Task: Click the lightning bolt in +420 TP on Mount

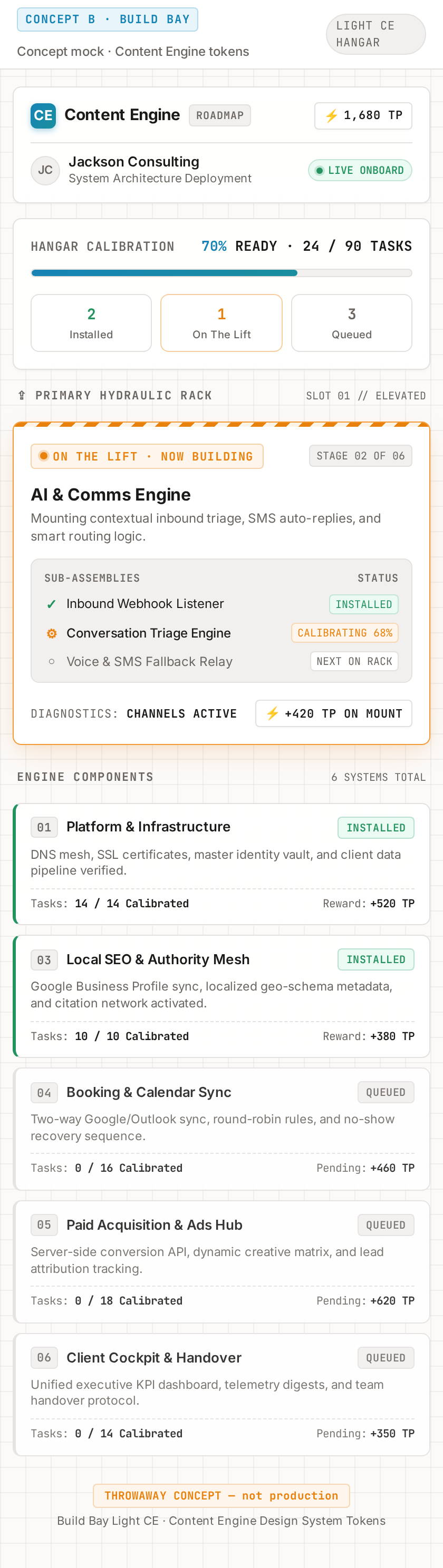Action: click(272, 713)
